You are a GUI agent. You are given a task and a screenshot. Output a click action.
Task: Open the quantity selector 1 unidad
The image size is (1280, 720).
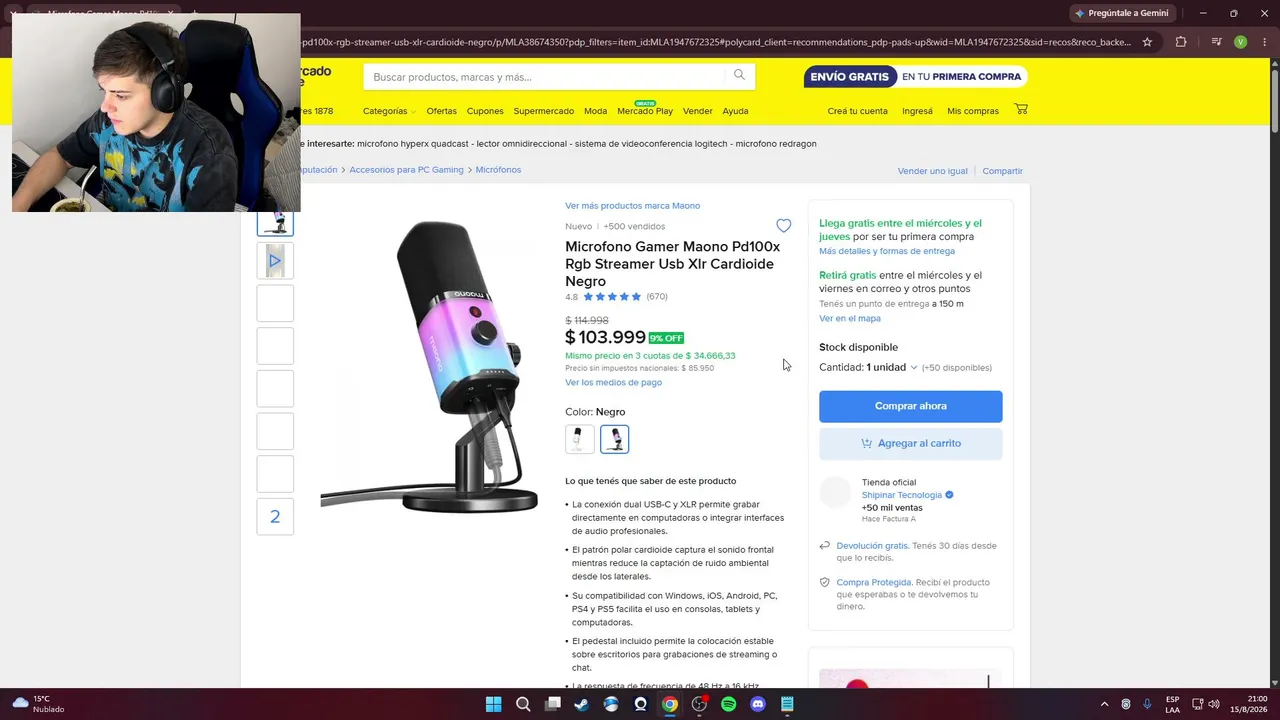(891, 367)
